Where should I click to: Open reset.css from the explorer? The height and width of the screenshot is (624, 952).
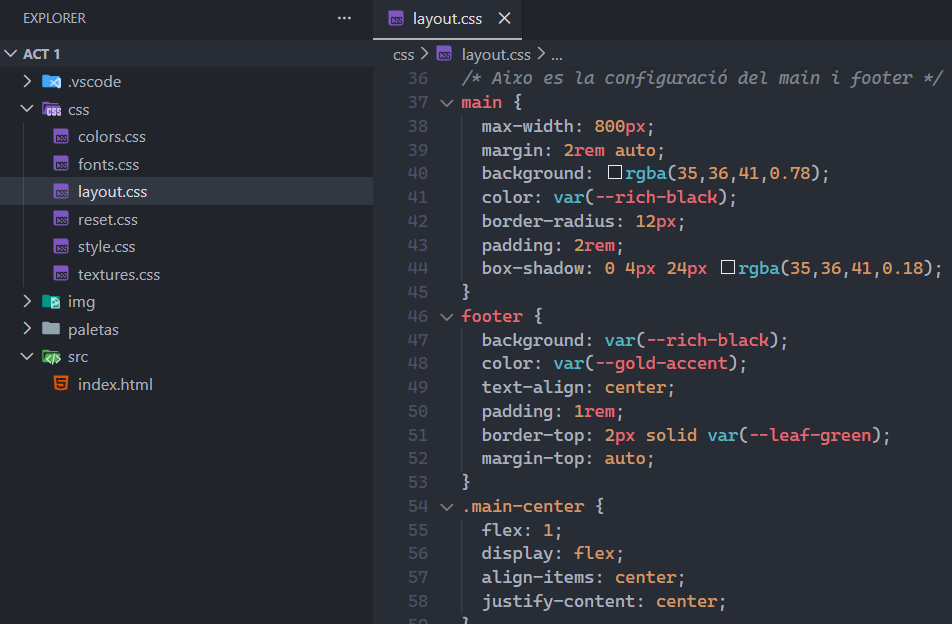pyautogui.click(x=107, y=219)
